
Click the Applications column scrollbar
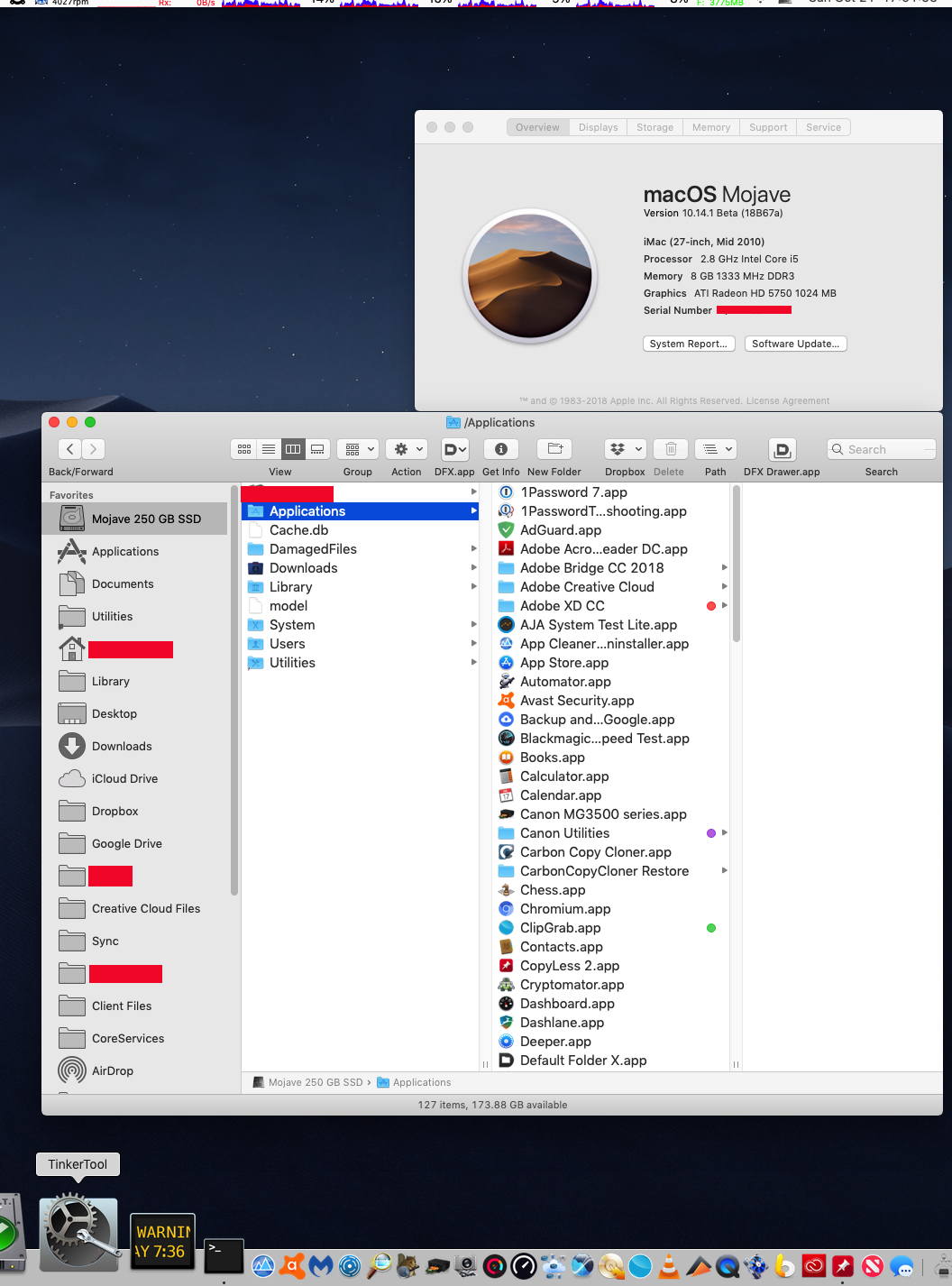pyautogui.click(x=737, y=564)
